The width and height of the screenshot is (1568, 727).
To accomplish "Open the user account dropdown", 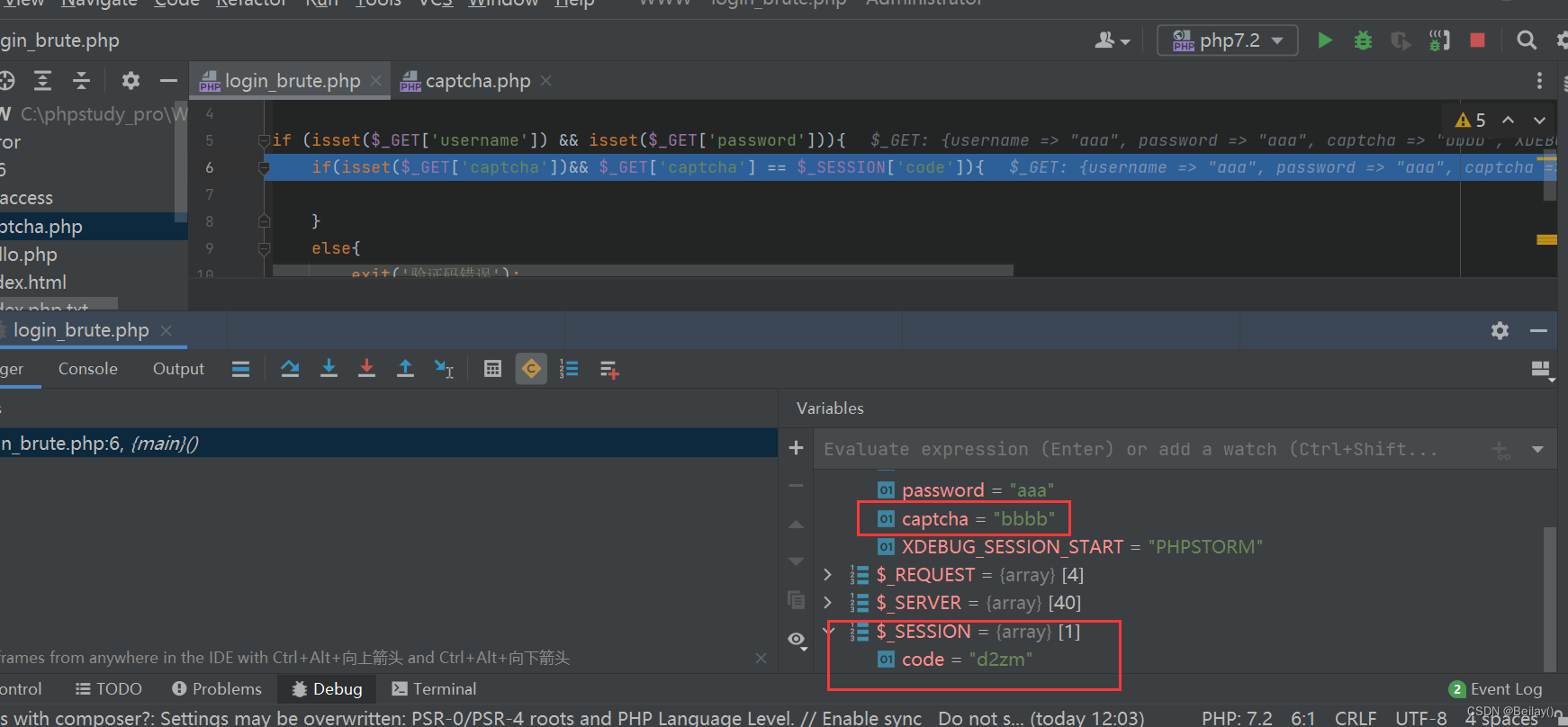I will (x=1113, y=40).
